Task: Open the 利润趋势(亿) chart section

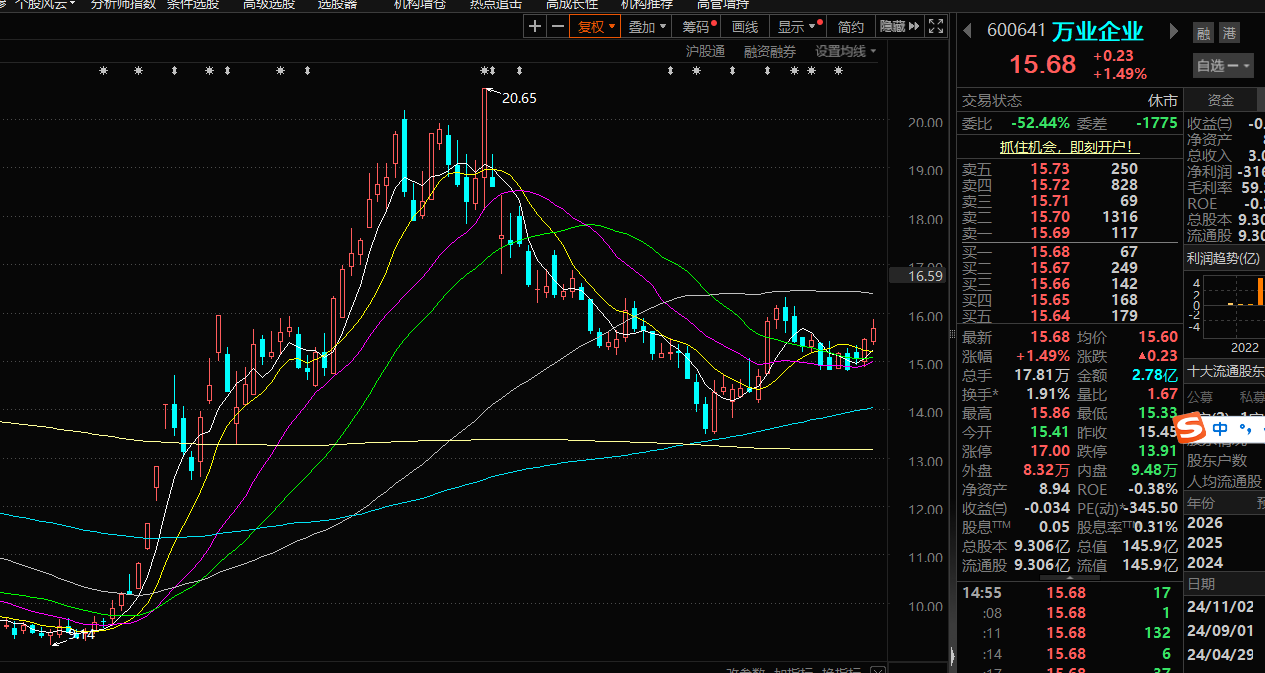Action: click(x=1225, y=258)
